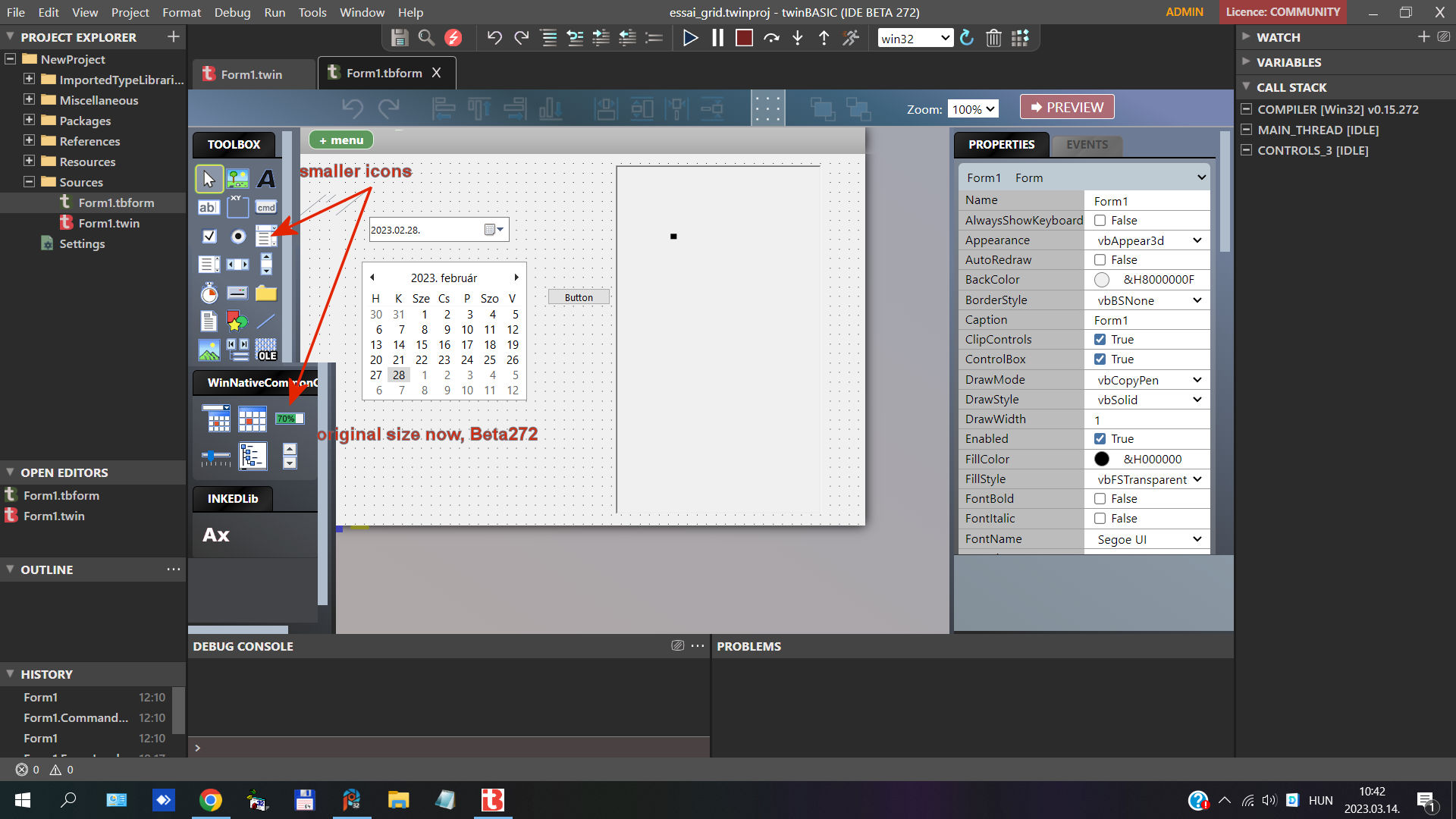
Task: Click the Button control on the form
Action: tap(579, 297)
